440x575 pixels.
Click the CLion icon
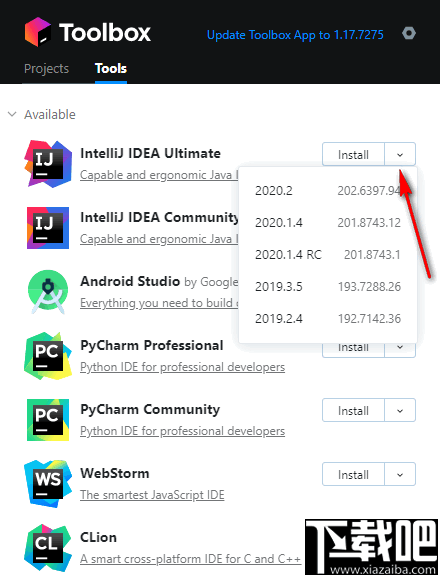(x=48, y=548)
